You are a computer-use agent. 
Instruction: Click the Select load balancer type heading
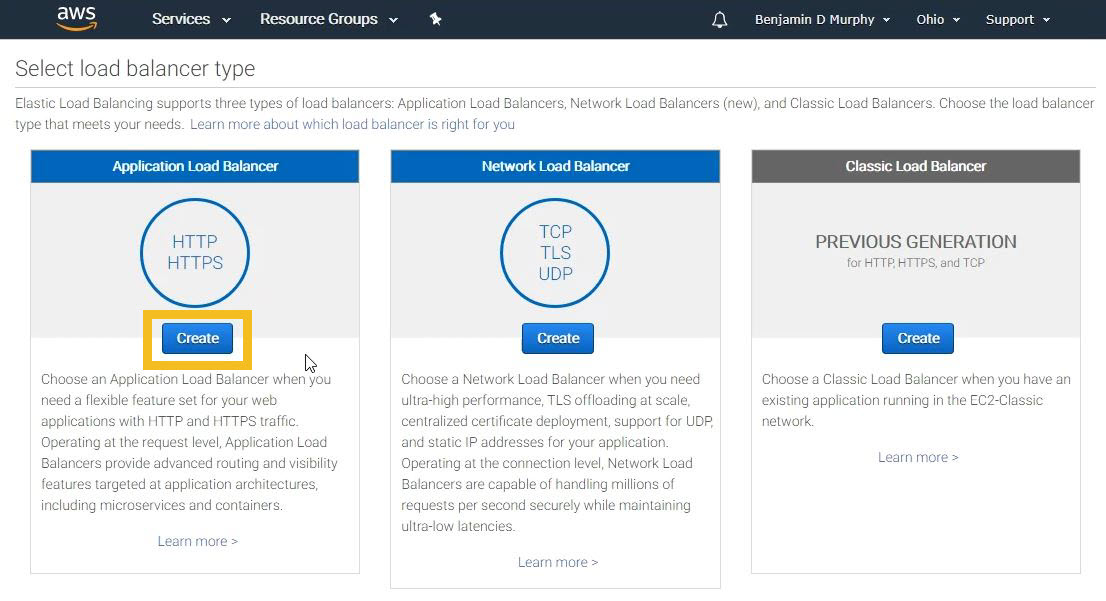click(x=135, y=68)
